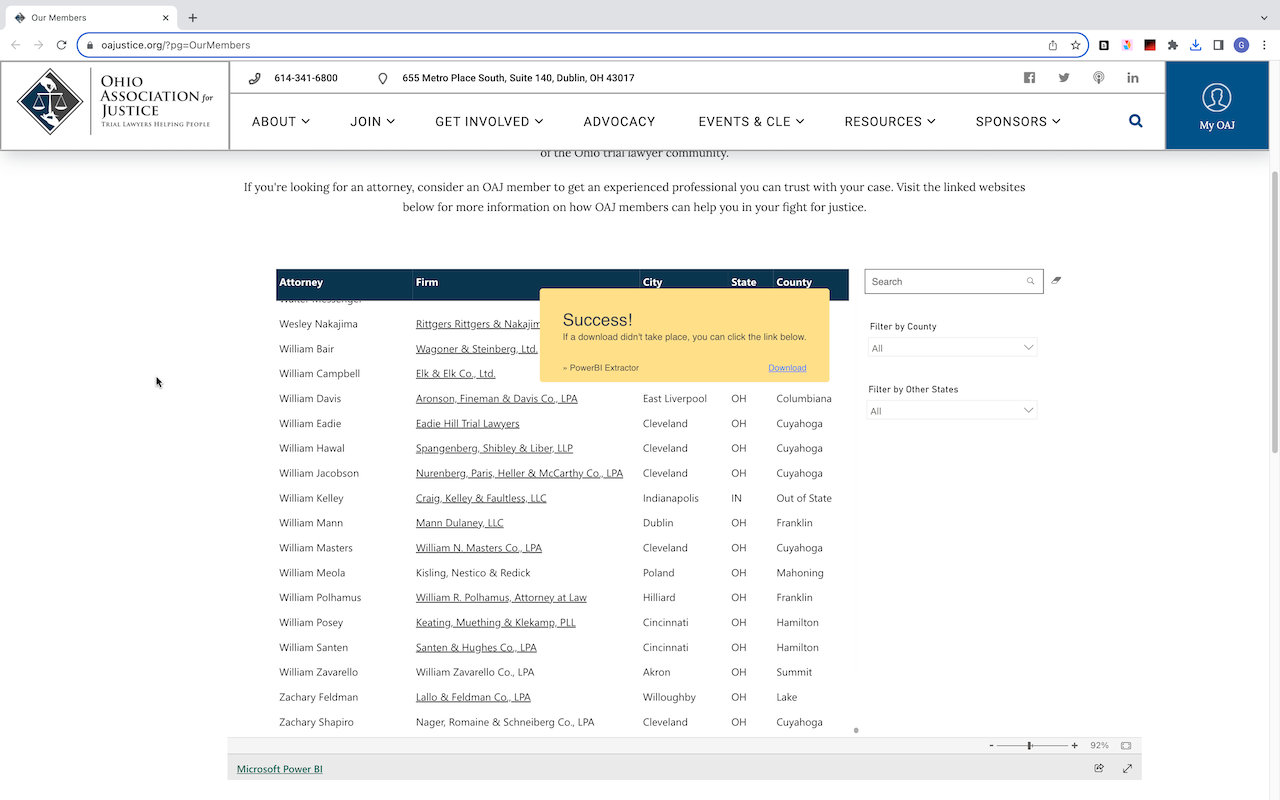Click the Power BI share icon
This screenshot has width=1280, height=800.
click(1099, 768)
